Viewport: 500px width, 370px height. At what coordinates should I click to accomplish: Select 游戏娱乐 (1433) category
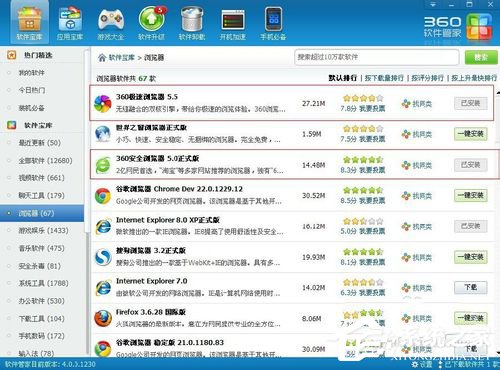click(x=43, y=230)
